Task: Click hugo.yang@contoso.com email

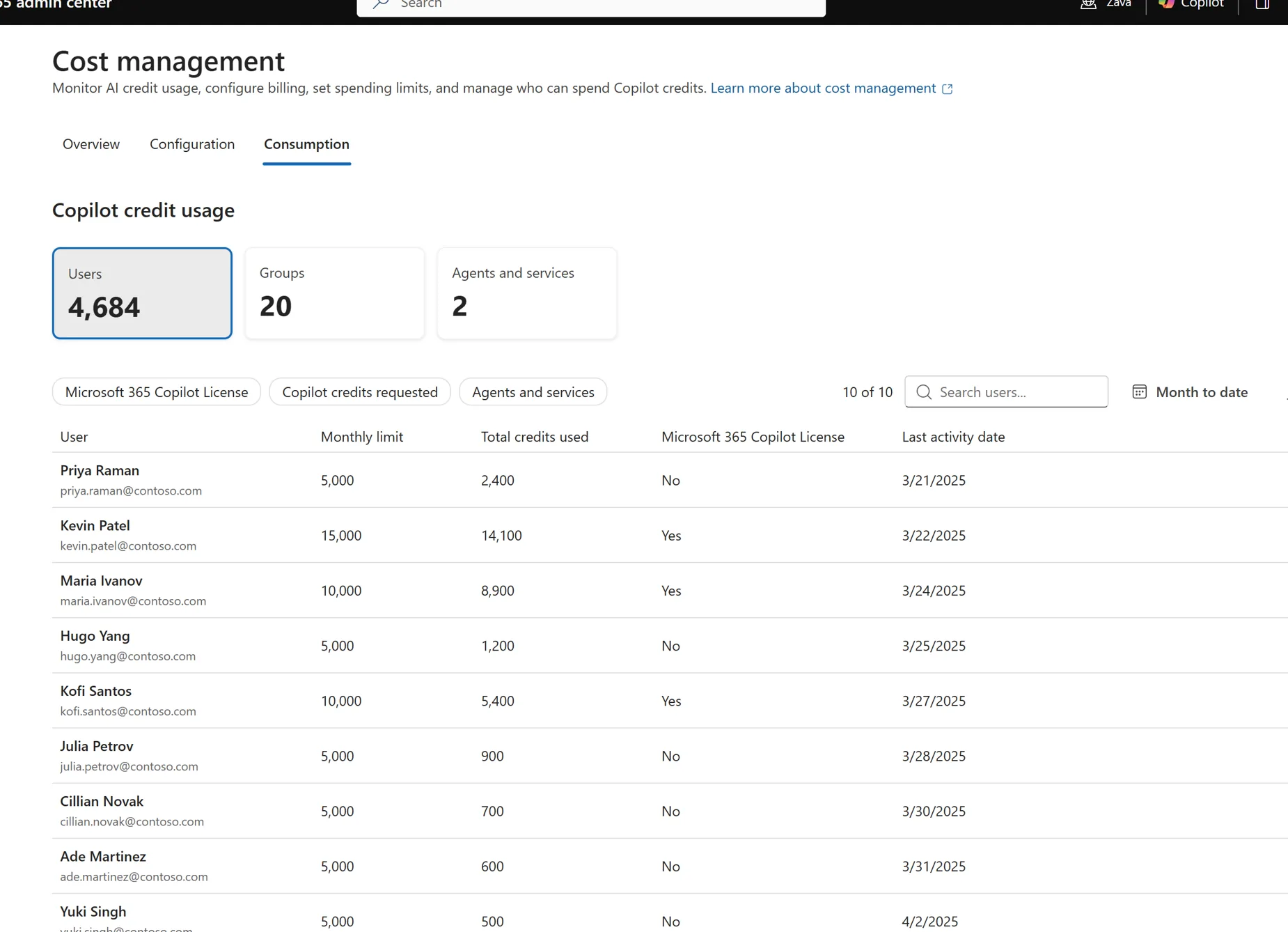Action: pos(127,656)
